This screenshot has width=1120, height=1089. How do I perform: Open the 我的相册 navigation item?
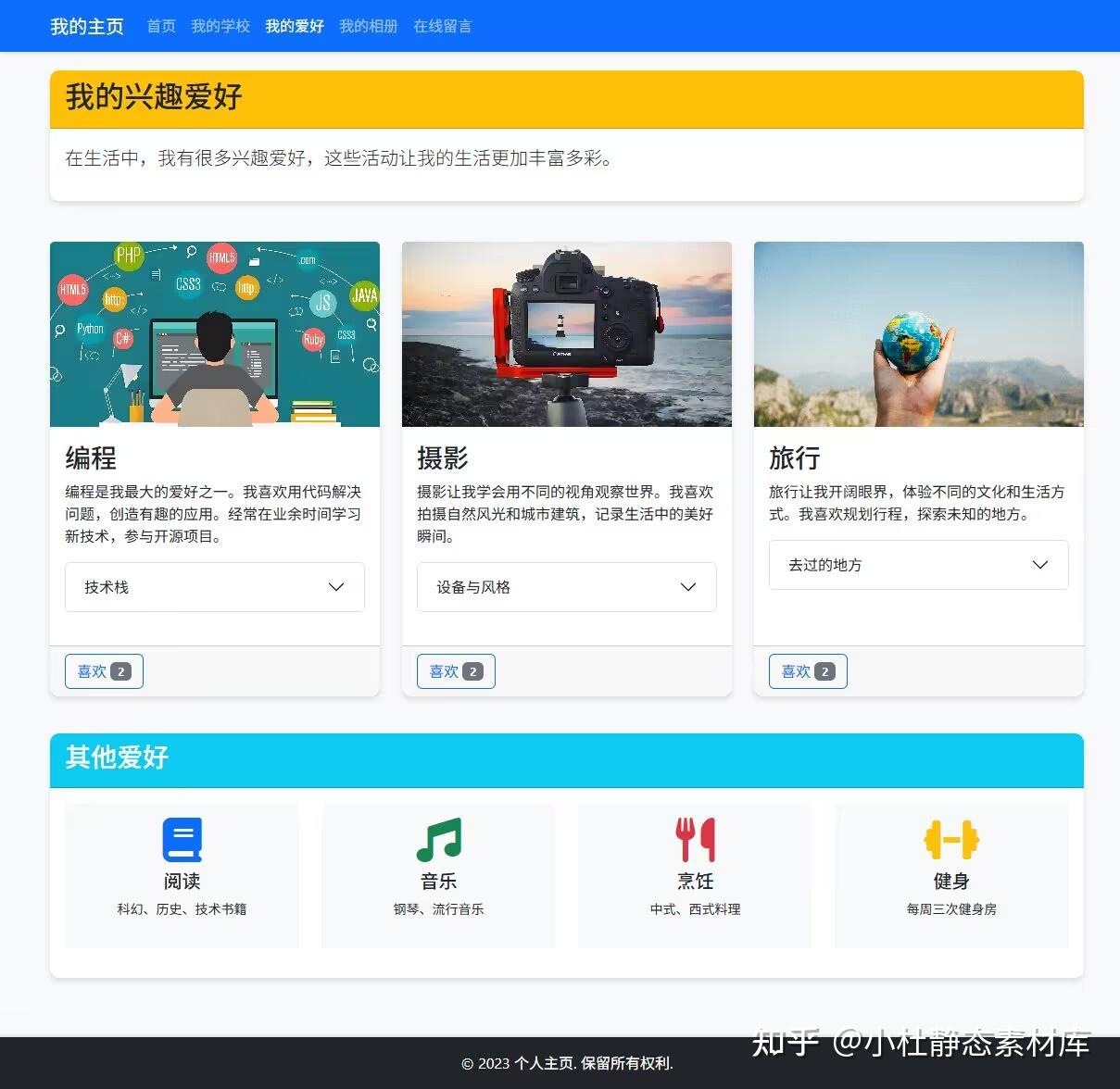point(368,26)
